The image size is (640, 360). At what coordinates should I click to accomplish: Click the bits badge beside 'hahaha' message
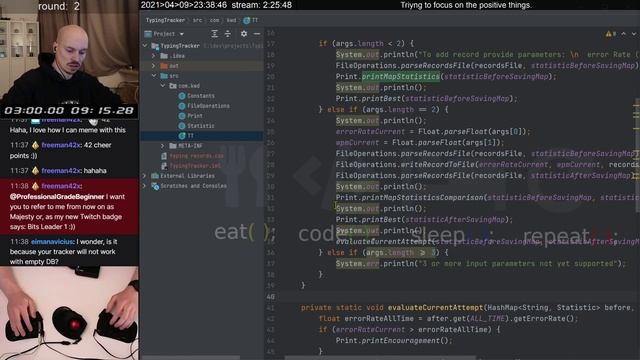pos(36,171)
